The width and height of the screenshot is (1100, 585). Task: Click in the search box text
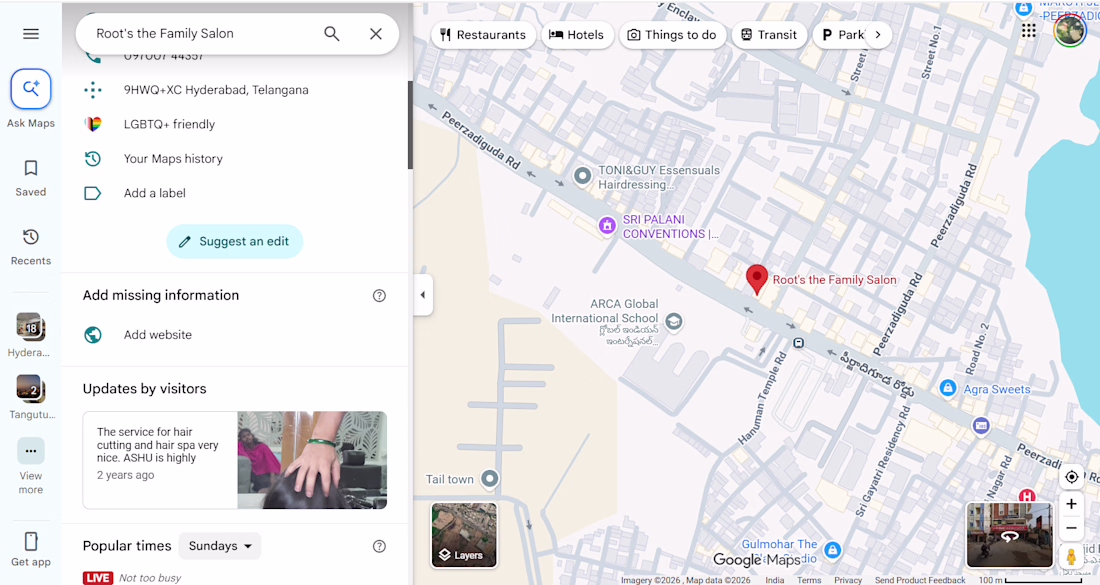pyautogui.click(x=165, y=34)
